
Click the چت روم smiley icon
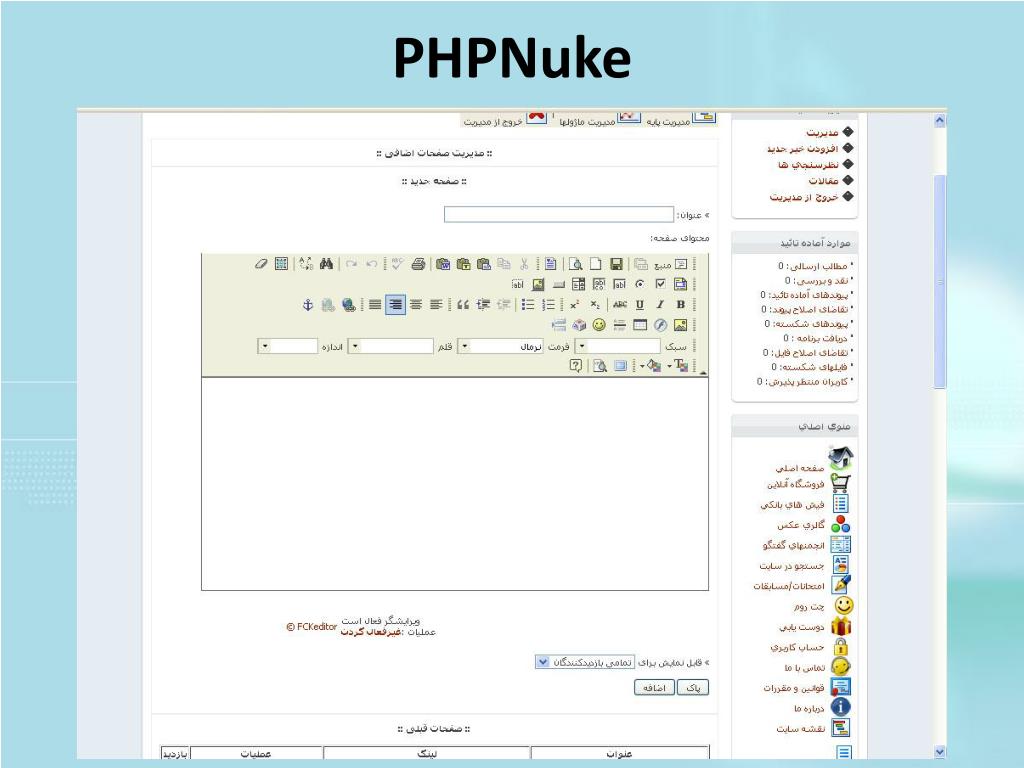[x=843, y=606]
